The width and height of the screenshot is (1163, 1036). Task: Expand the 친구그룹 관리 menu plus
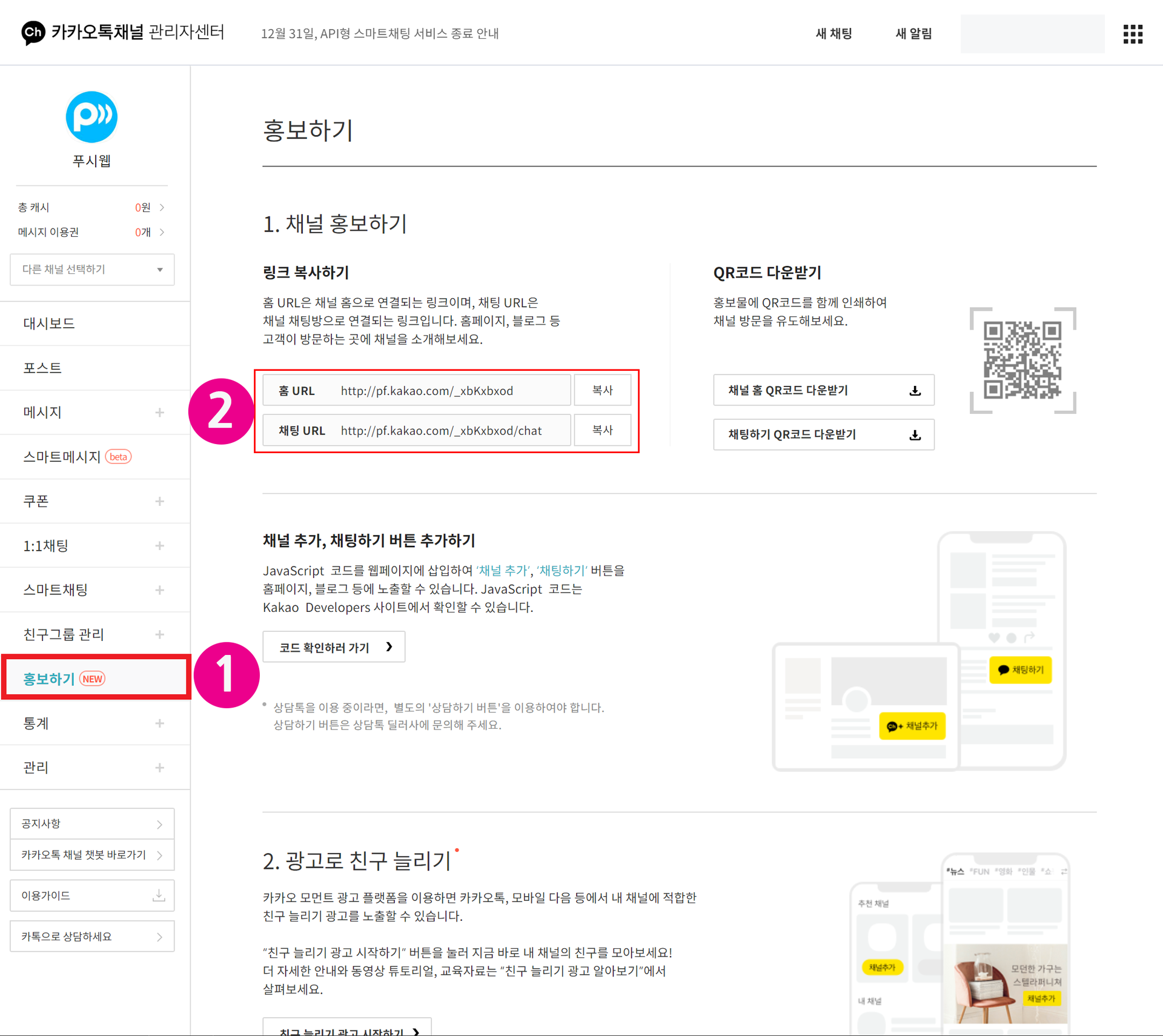pyautogui.click(x=159, y=634)
